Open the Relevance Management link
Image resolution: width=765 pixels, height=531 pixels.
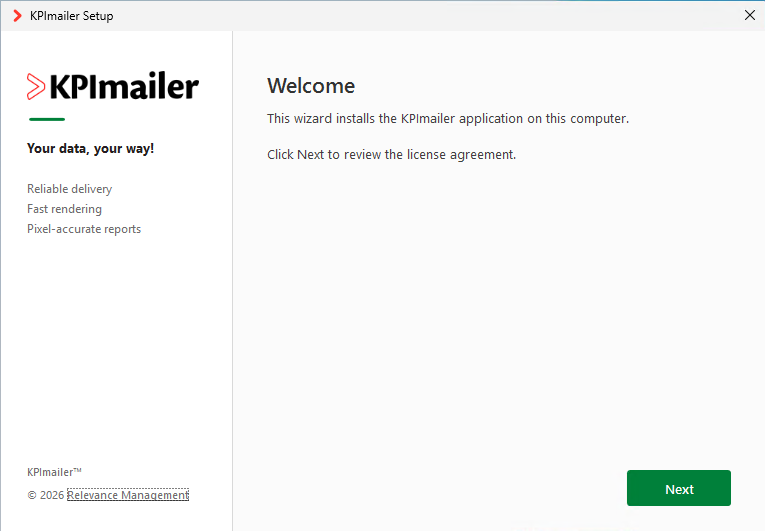coord(128,495)
